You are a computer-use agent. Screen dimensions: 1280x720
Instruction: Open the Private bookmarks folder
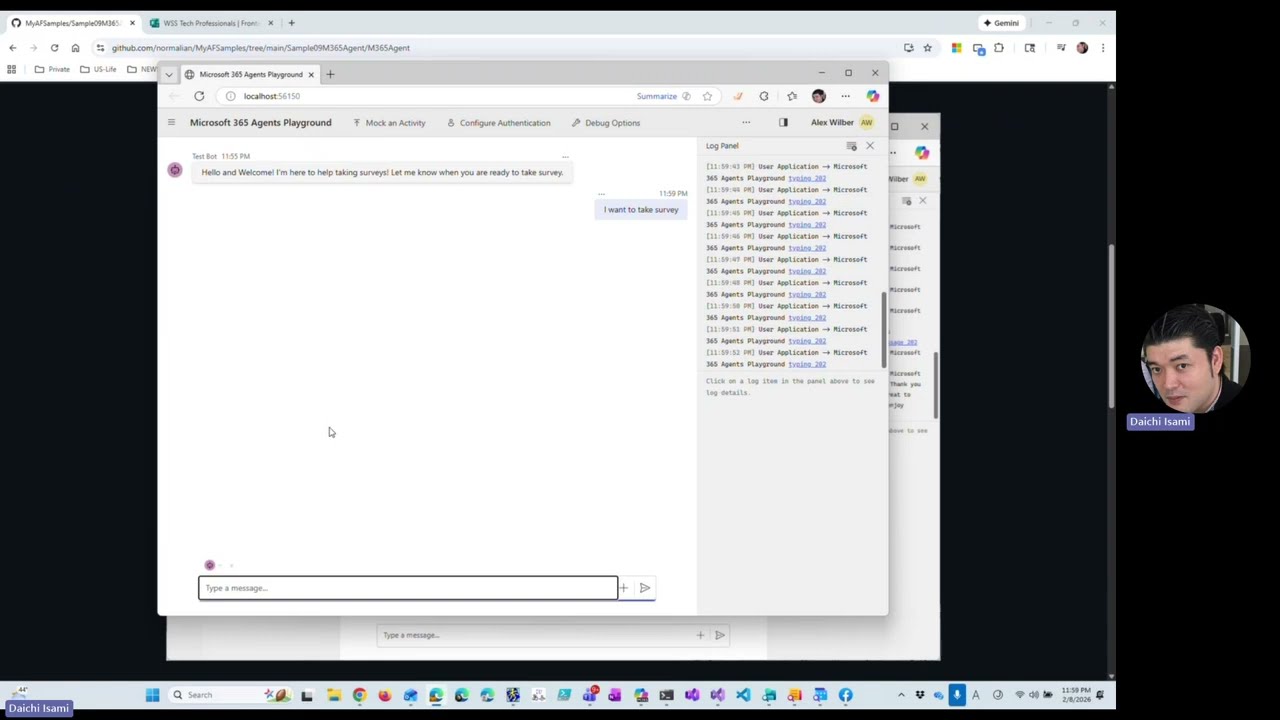tap(52, 69)
